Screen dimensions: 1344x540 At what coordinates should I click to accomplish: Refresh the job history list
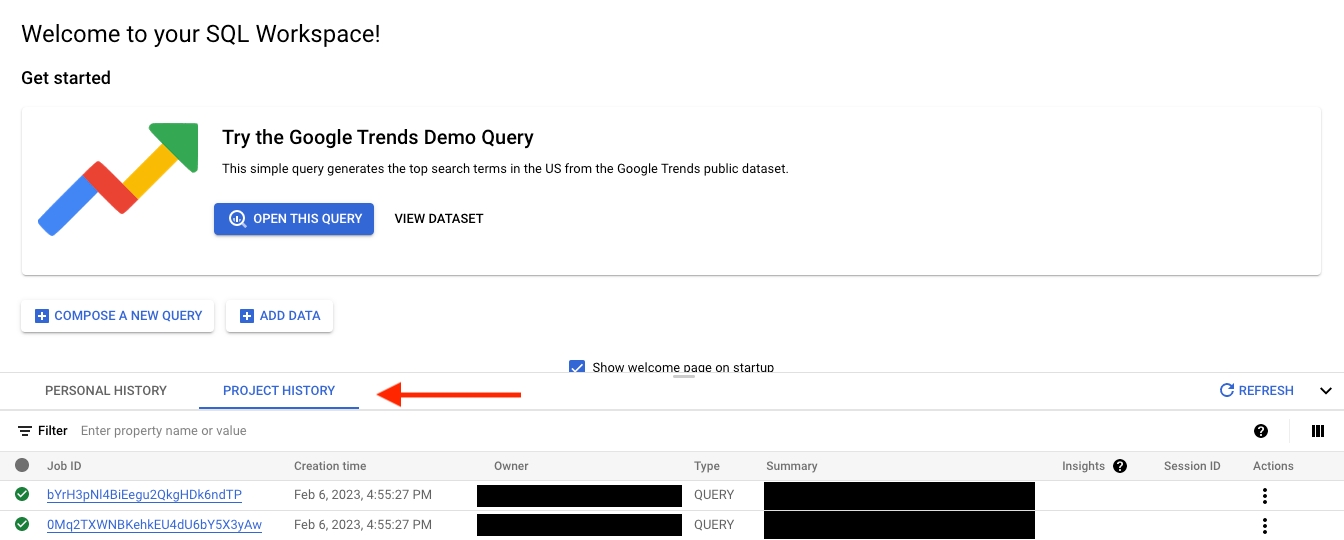click(1257, 391)
